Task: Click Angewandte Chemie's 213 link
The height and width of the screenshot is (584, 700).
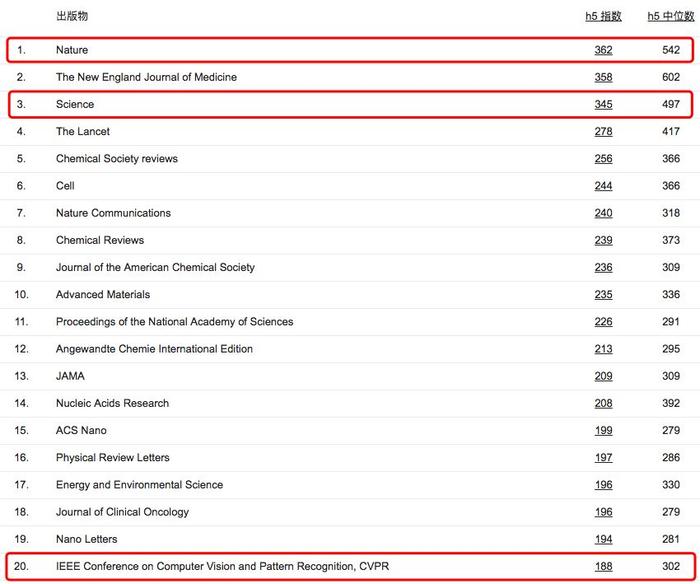Action: pos(603,349)
